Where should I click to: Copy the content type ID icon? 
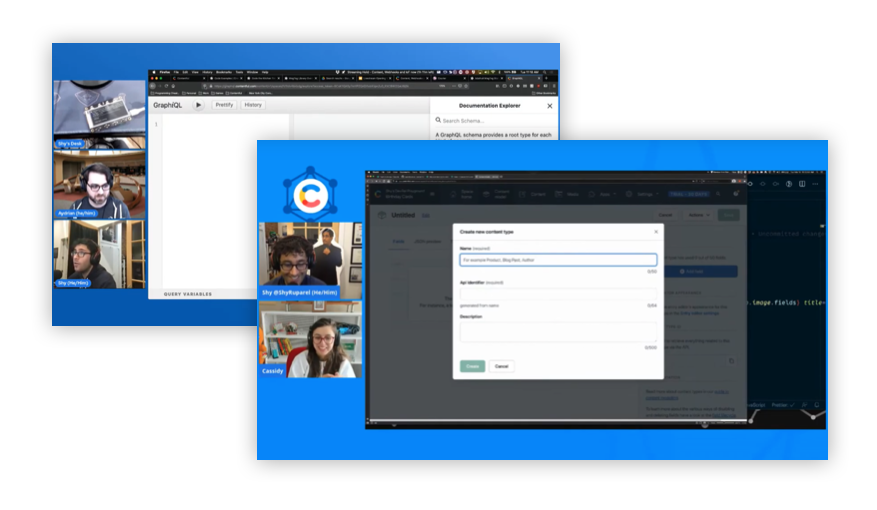[731, 361]
